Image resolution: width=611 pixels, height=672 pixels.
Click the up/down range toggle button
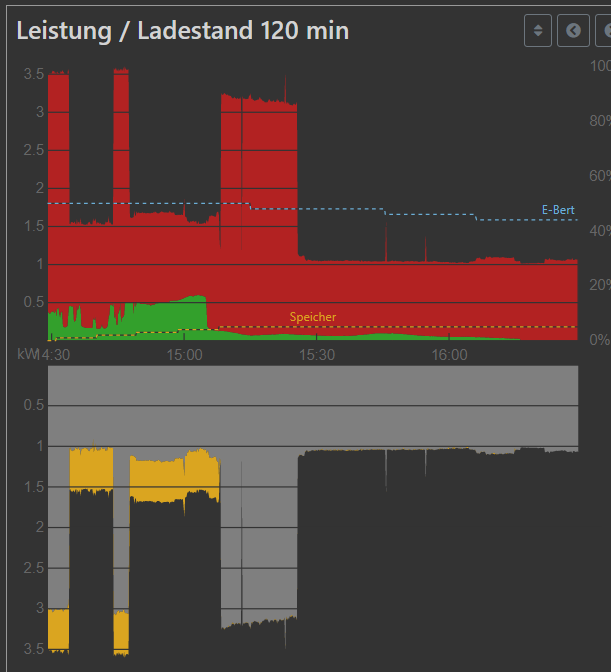[538, 30]
